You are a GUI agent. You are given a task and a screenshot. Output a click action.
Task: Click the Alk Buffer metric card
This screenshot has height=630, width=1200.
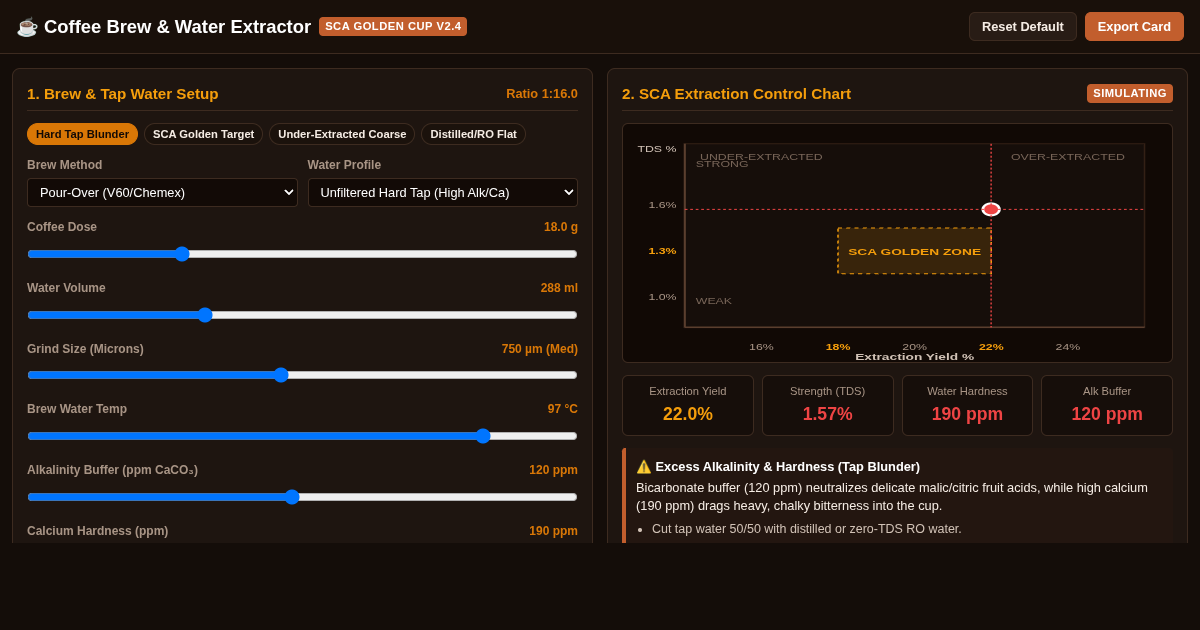tap(1107, 405)
